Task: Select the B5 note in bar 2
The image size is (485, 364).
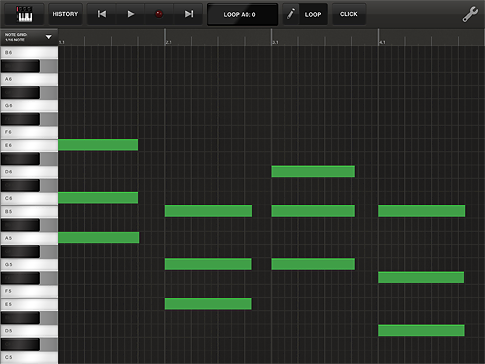Action: 208,211
